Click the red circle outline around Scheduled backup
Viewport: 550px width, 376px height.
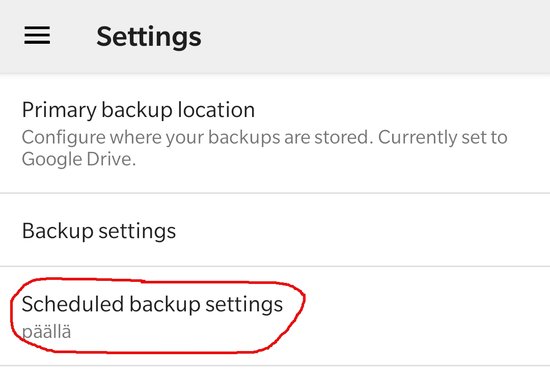[158, 281]
